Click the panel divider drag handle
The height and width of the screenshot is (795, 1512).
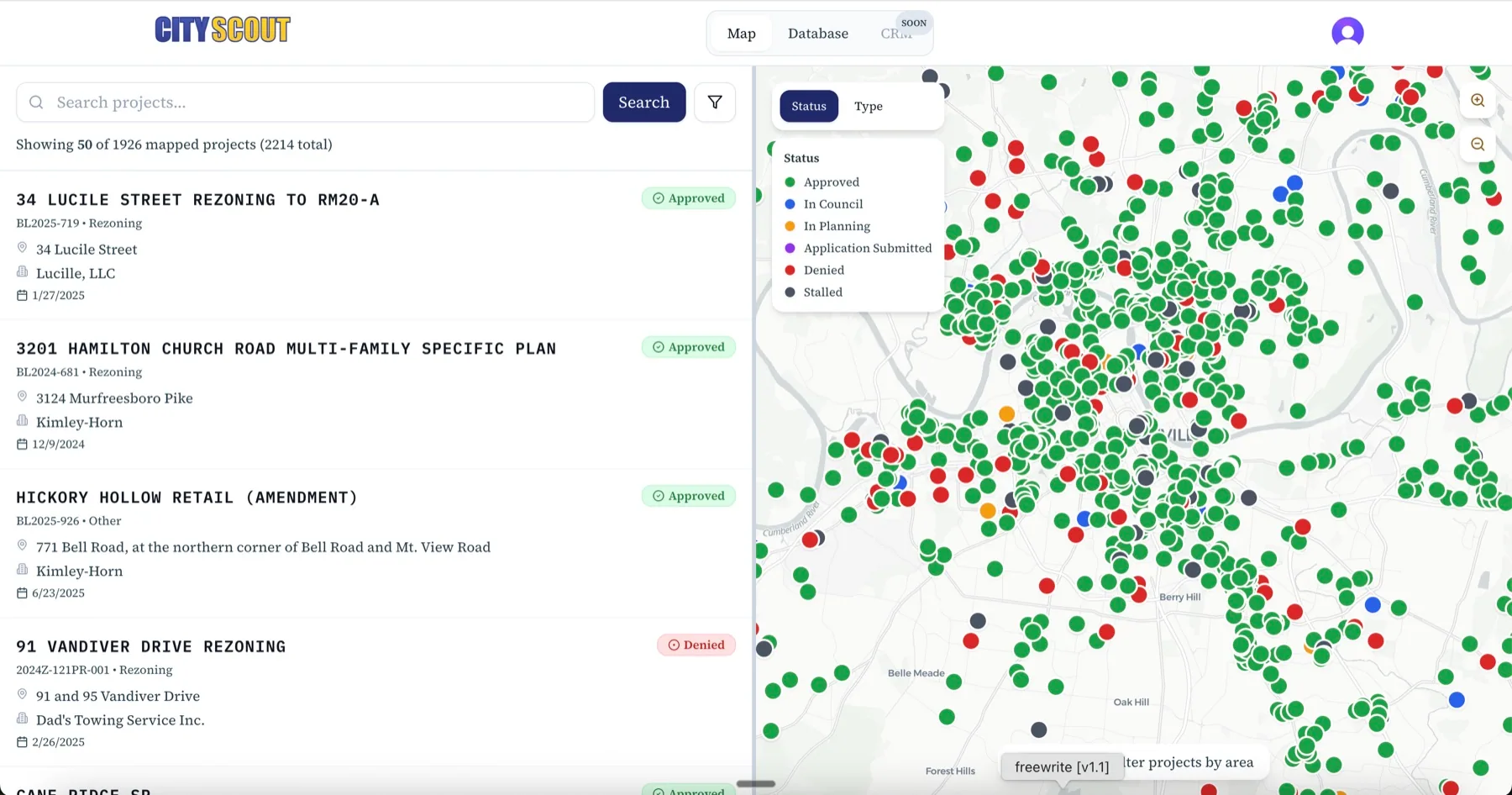click(756, 784)
